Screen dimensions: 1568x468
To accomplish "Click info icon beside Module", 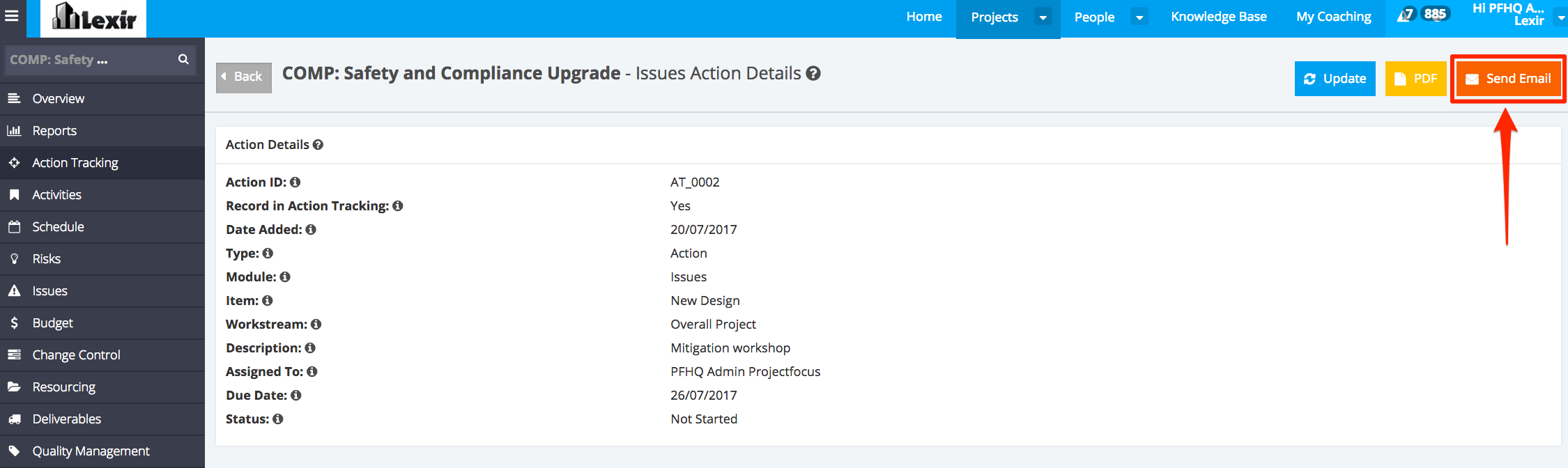I will [x=285, y=276].
